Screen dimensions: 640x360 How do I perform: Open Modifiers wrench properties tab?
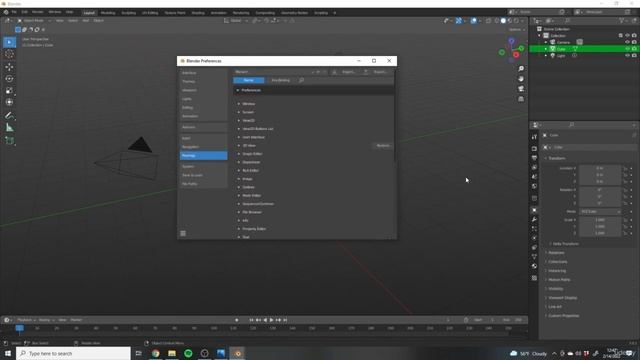(534, 220)
